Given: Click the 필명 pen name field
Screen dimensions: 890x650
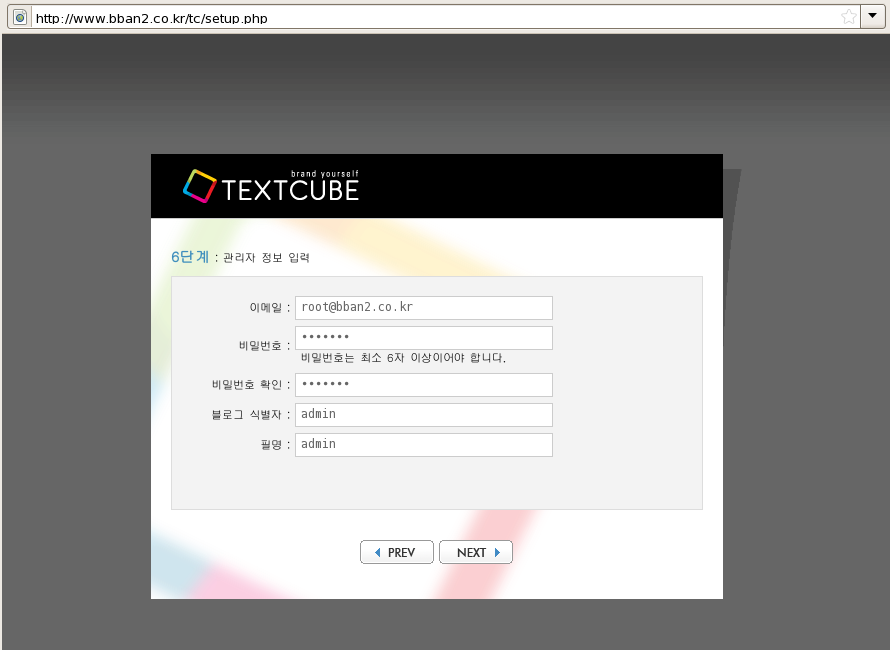Looking at the screenshot, I should (x=423, y=445).
